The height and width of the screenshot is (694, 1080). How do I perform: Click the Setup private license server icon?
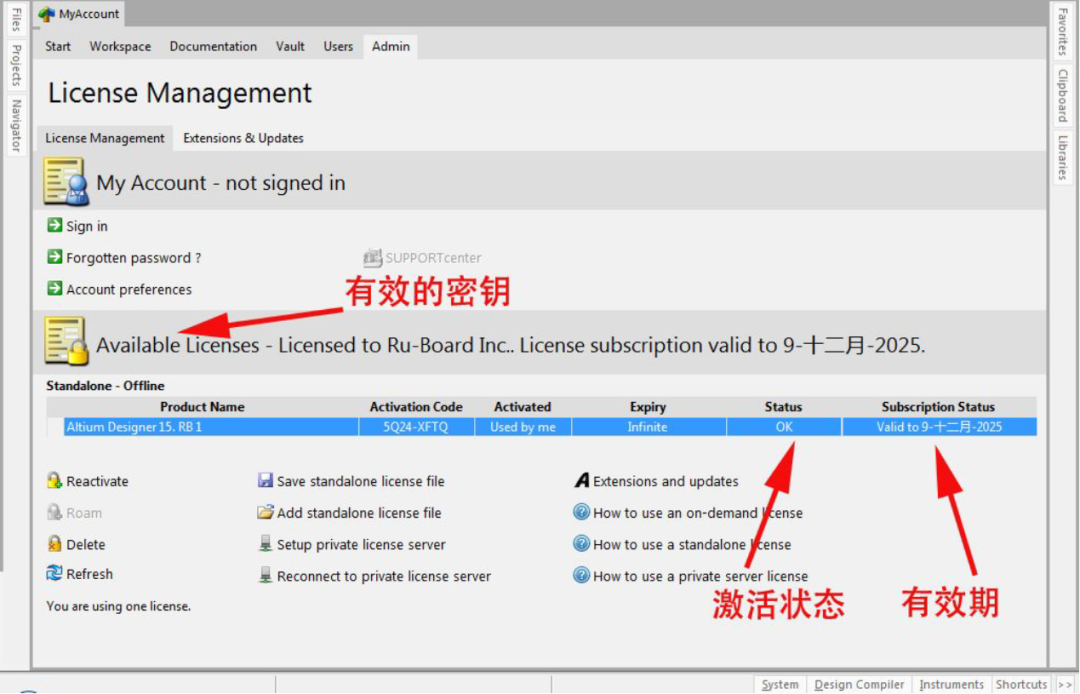click(x=265, y=544)
